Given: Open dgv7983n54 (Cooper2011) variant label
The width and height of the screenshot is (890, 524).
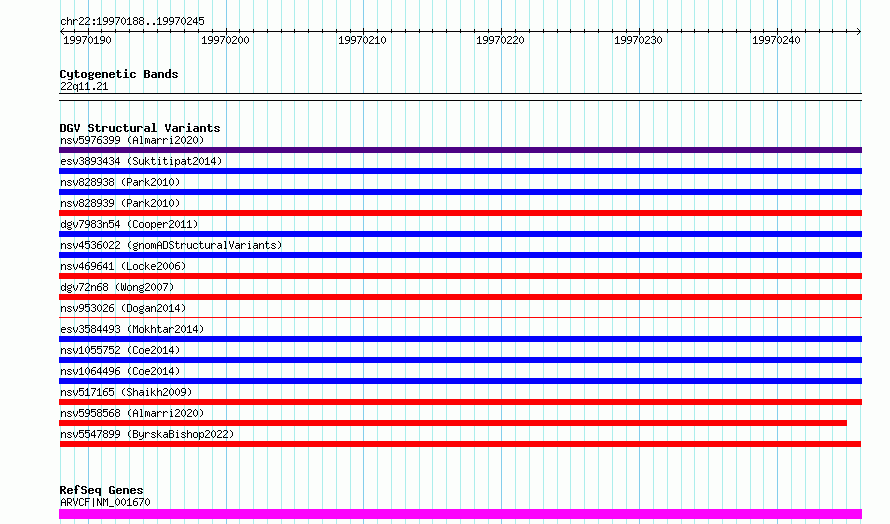Looking at the screenshot, I should coord(129,224).
